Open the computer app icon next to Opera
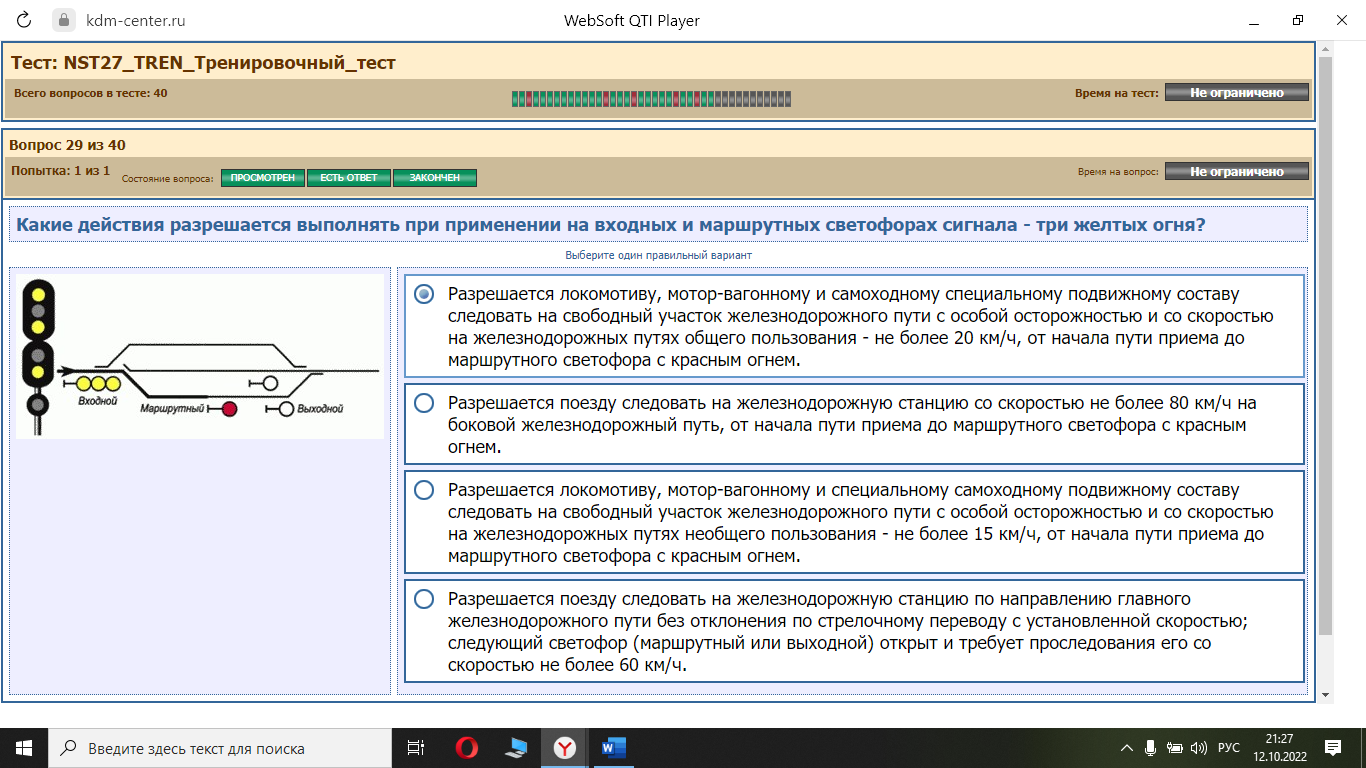 click(516, 747)
